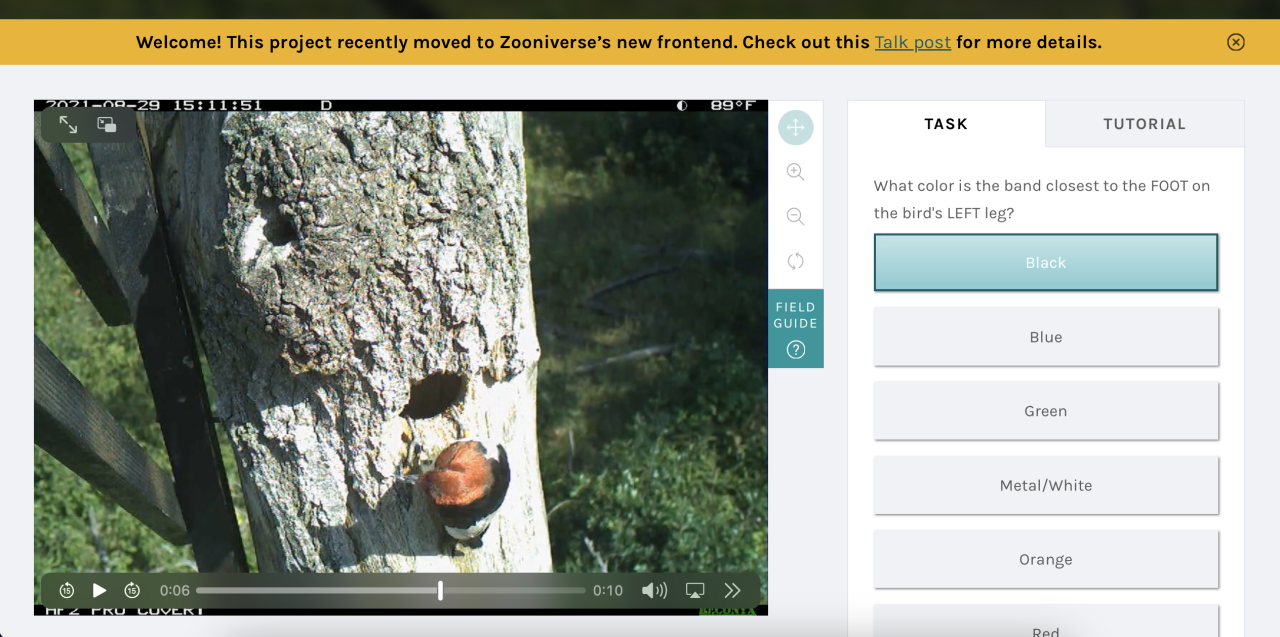Choose Green band color answer

(x=1046, y=411)
